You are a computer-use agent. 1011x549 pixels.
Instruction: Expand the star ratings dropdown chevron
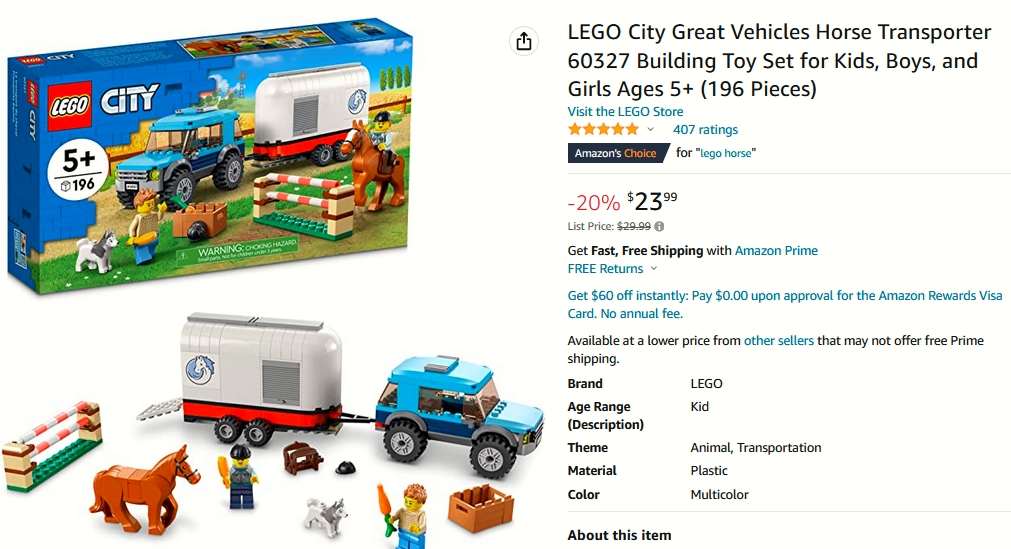pyautogui.click(x=651, y=129)
